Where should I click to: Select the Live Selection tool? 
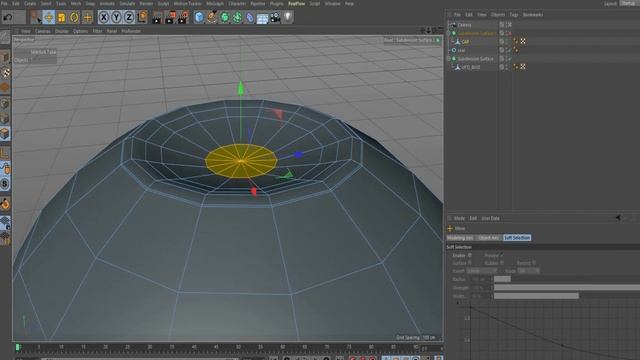(x=36, y=18)
